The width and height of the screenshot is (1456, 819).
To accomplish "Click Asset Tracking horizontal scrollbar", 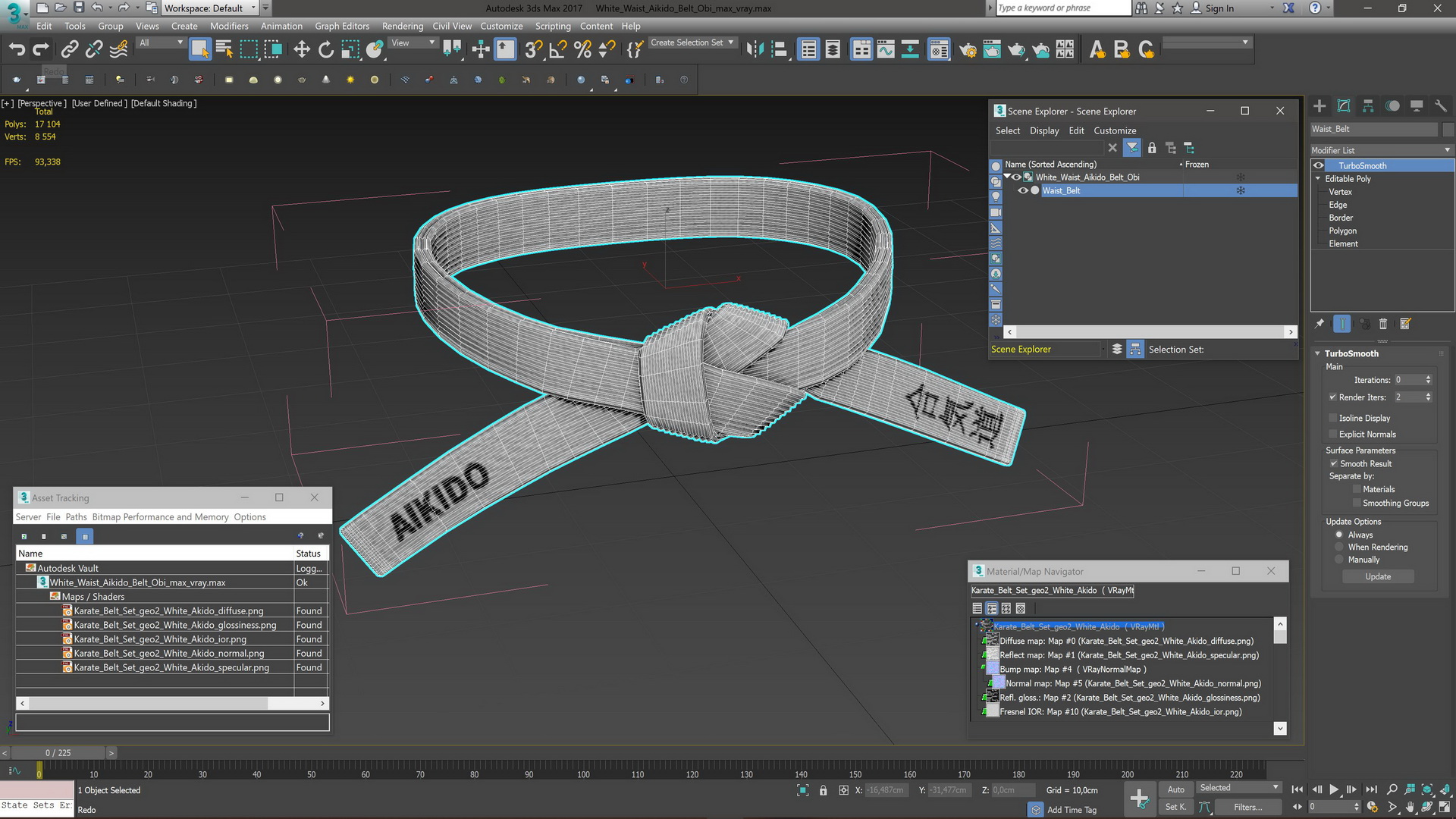I will (x=148, y=704).
